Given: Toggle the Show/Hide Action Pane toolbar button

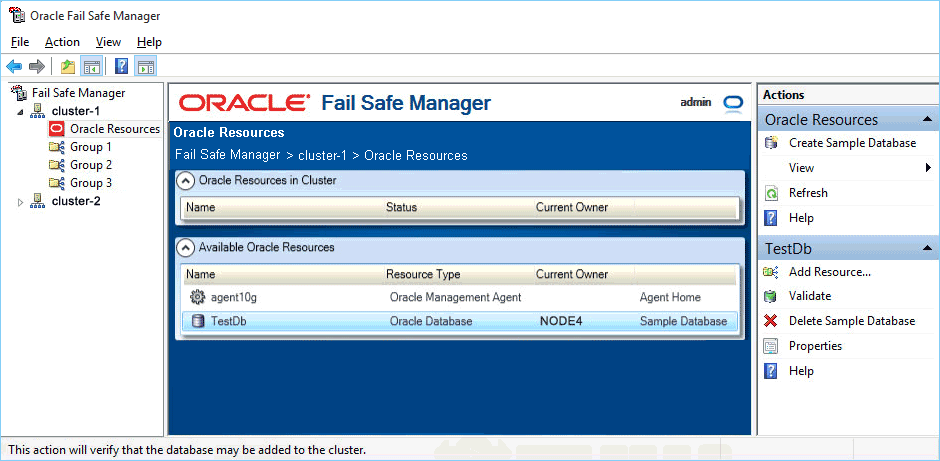Looking at the screenshot, I should [146, 67].
